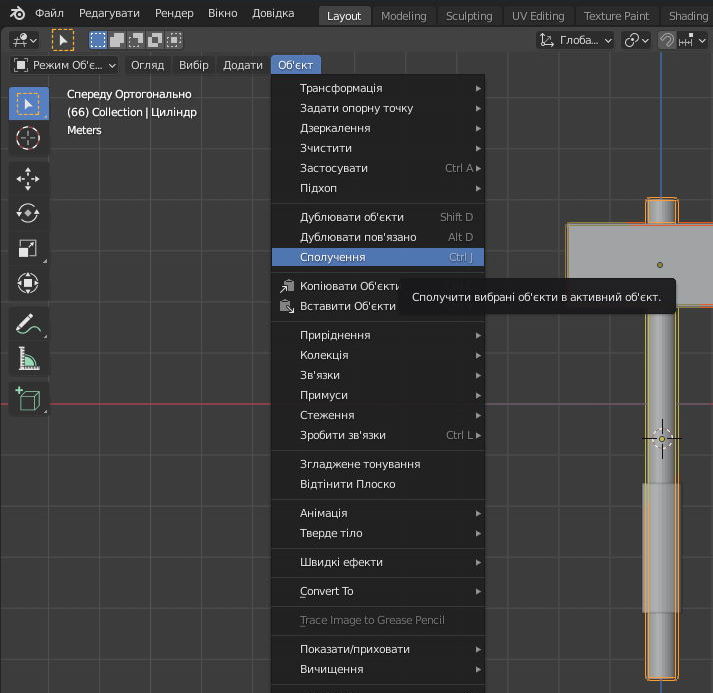This screenshot has width=713, height=693.
Task: Click the Об'єкт menu header
Action: click(x=296, y=65)
